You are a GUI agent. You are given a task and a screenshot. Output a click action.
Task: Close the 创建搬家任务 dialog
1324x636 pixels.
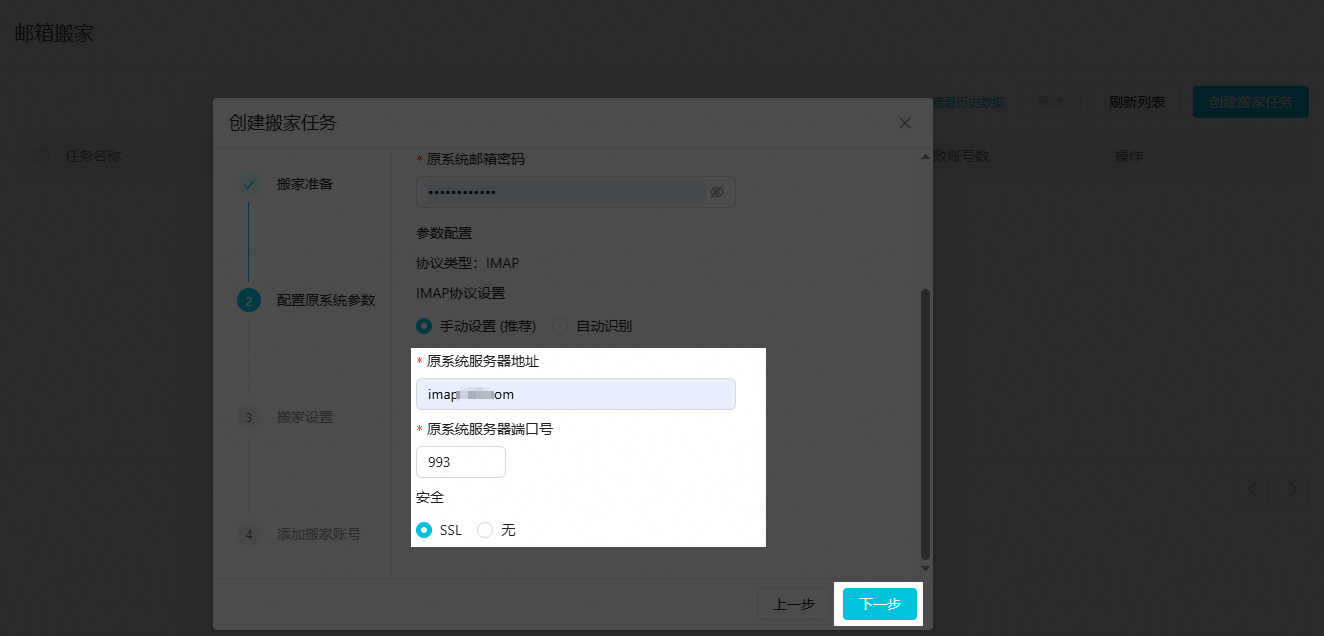pos(905,123)
